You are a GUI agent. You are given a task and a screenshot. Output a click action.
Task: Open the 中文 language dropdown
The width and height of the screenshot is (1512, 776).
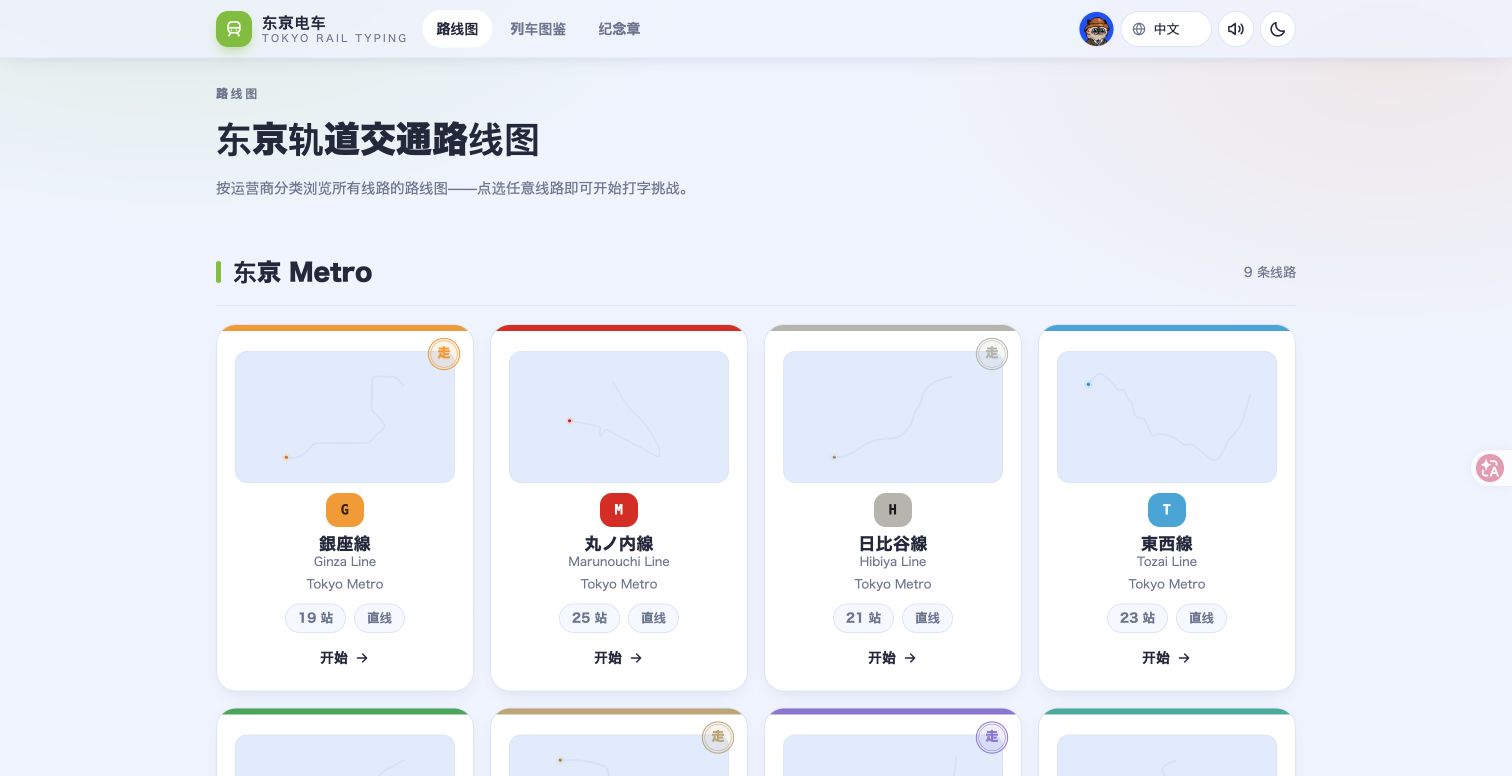[x=1166, y=29]
